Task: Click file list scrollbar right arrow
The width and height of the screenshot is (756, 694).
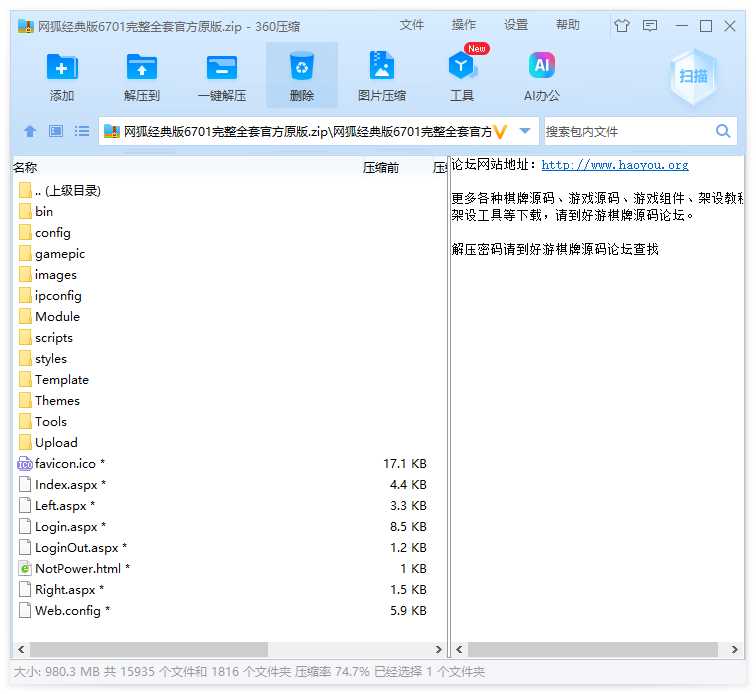Action: coord(438,649)
